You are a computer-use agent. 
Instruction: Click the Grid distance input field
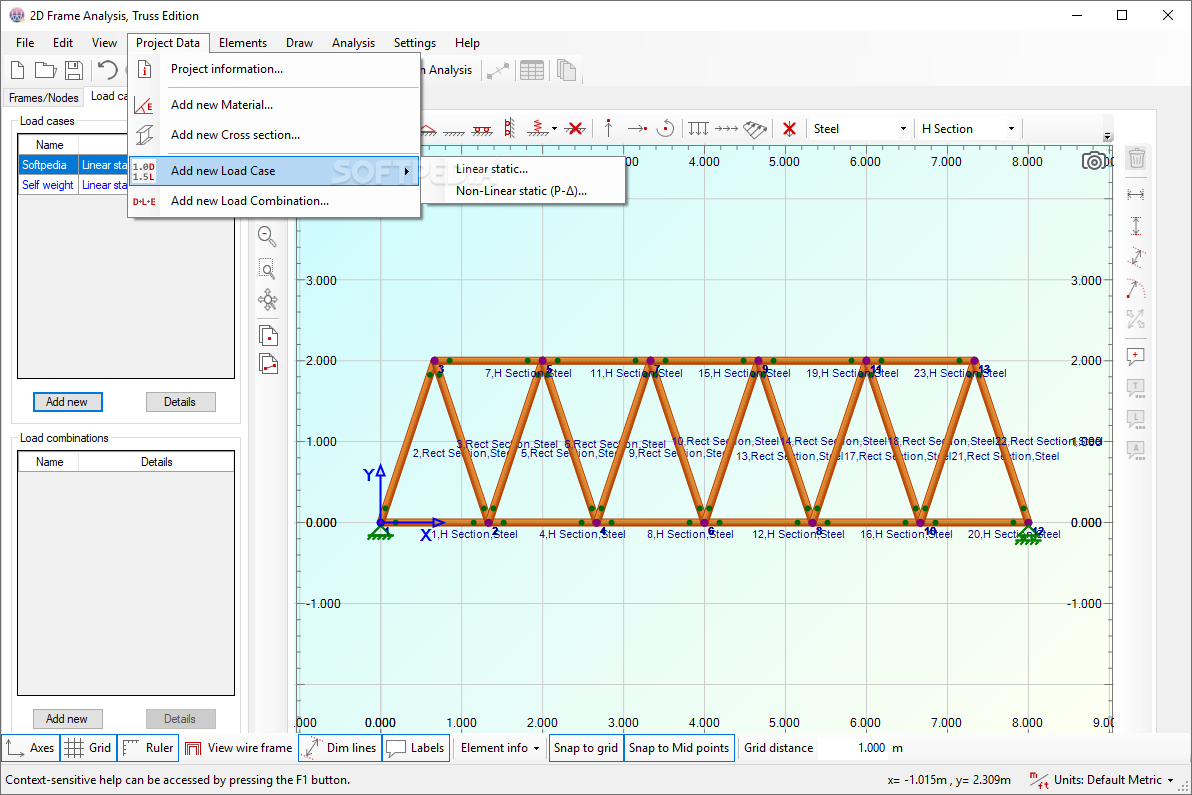click(x=852, y=748)
